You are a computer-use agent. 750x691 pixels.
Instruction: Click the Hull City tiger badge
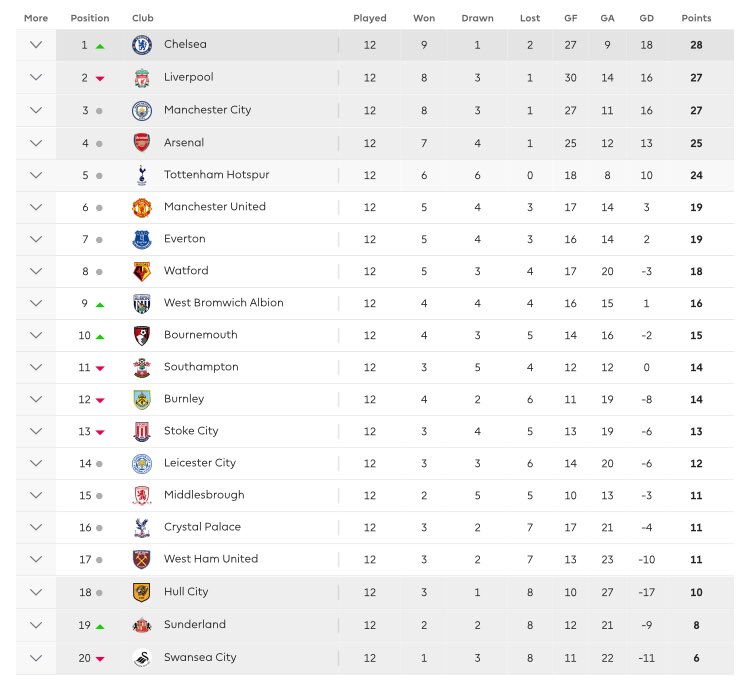coord(142,592)
